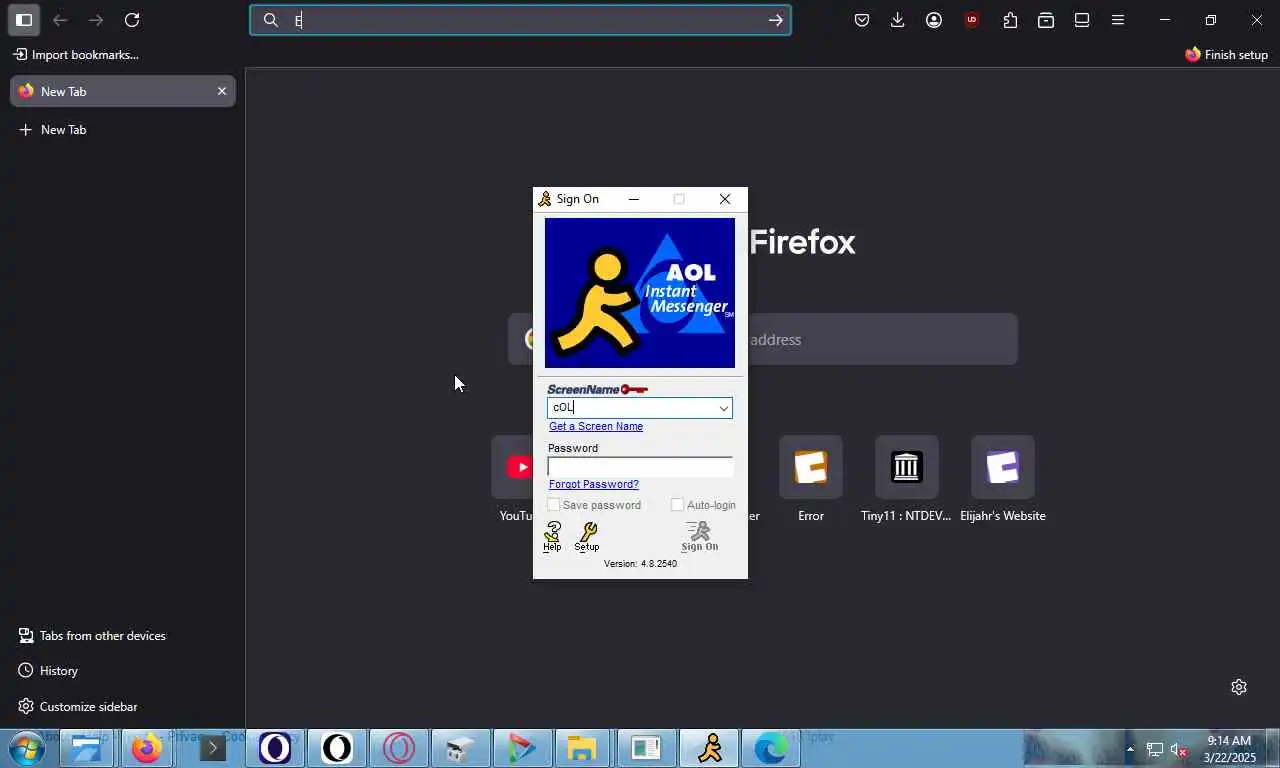
Task: Click the Firefox back arrow
Action: coord(60,20)
